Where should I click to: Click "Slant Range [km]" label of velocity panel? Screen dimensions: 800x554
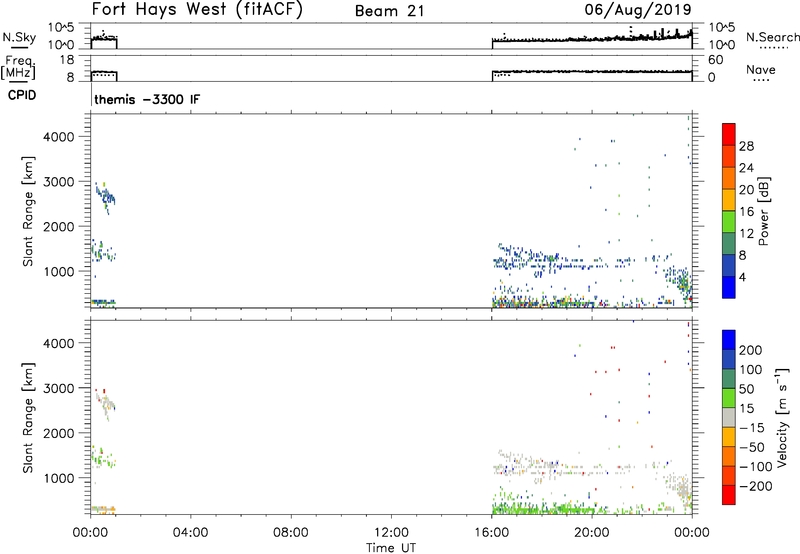point(28,418)
